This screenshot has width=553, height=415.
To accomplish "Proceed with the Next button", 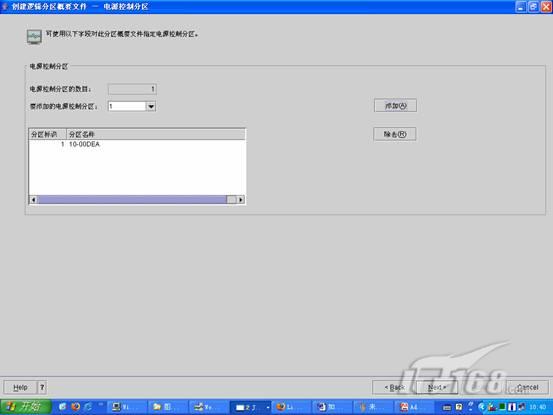I will click(x=437, y=387).
